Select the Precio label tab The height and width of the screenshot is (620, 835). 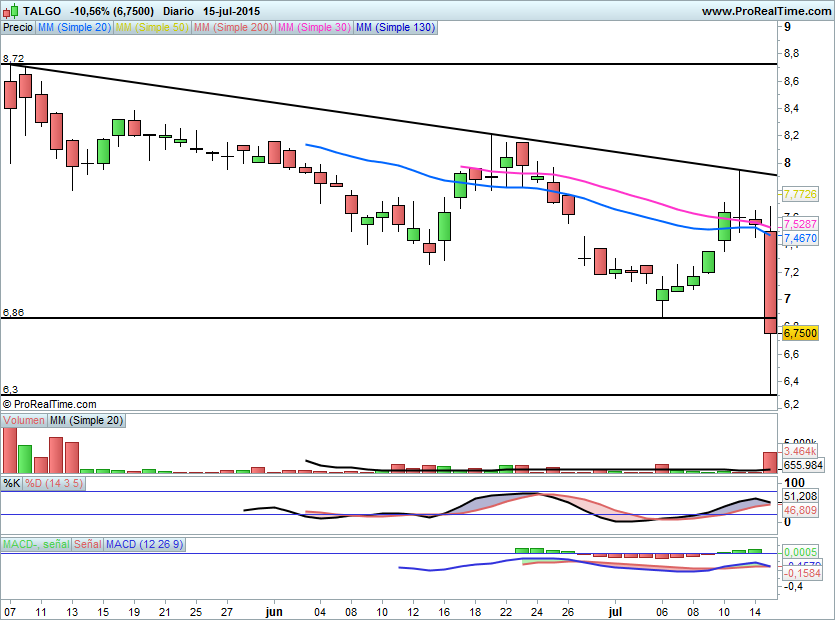(18, 28)
